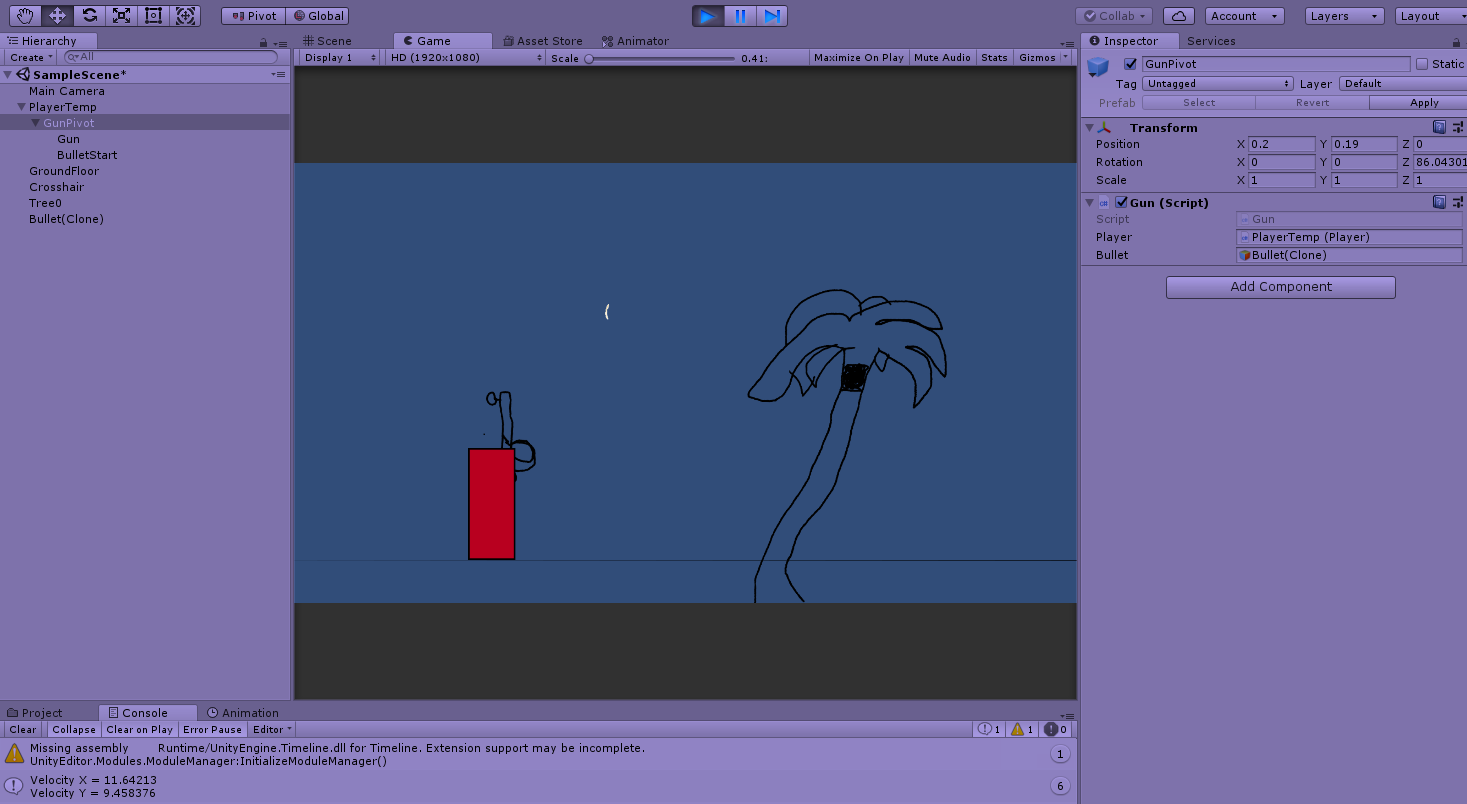The image size is (1467, 804).
Task: Click the GunPivot name field
Action: (1276, 64)
